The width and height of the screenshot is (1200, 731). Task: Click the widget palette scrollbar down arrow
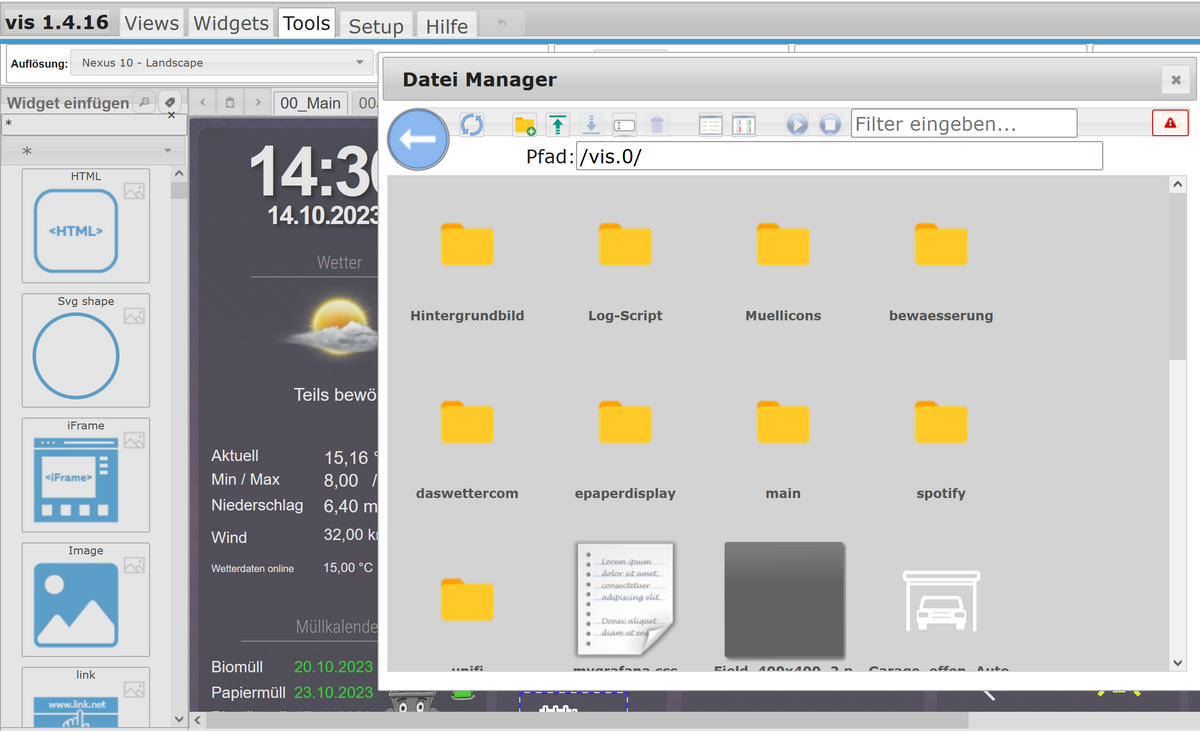[179, 719]
